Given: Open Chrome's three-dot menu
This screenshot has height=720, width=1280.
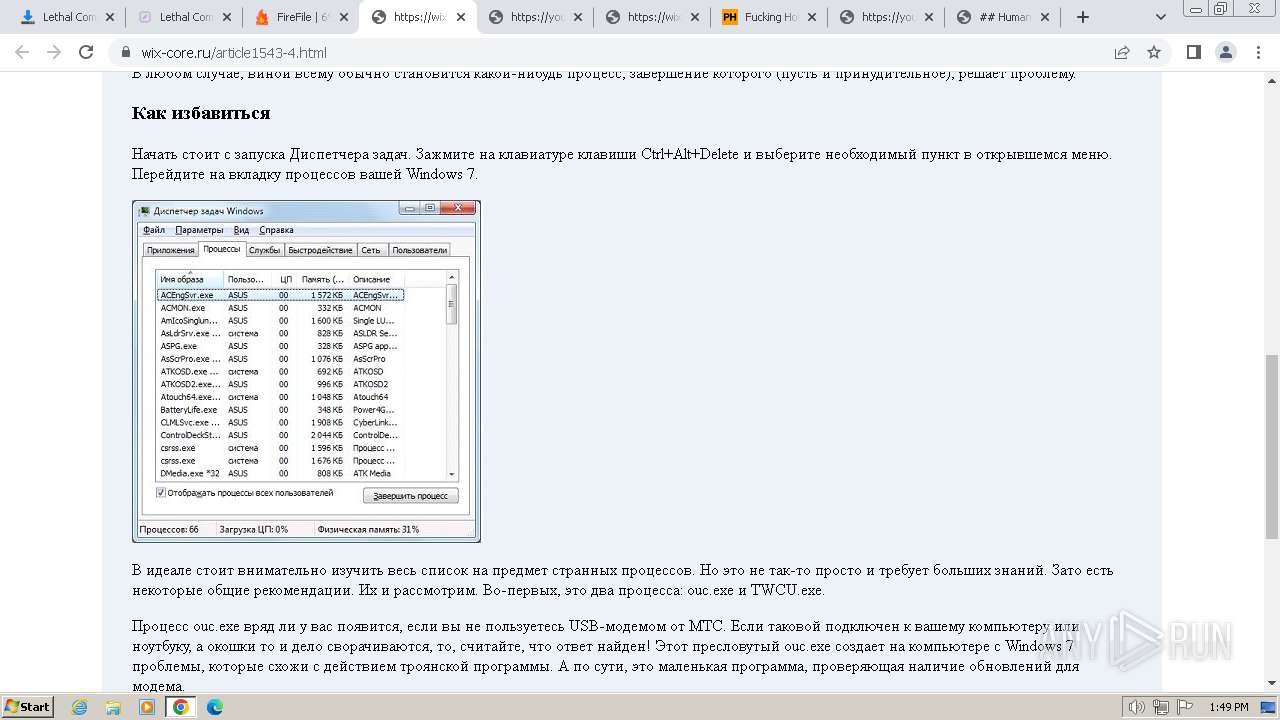Looking at the screenshot, I should click(1258, 53).
